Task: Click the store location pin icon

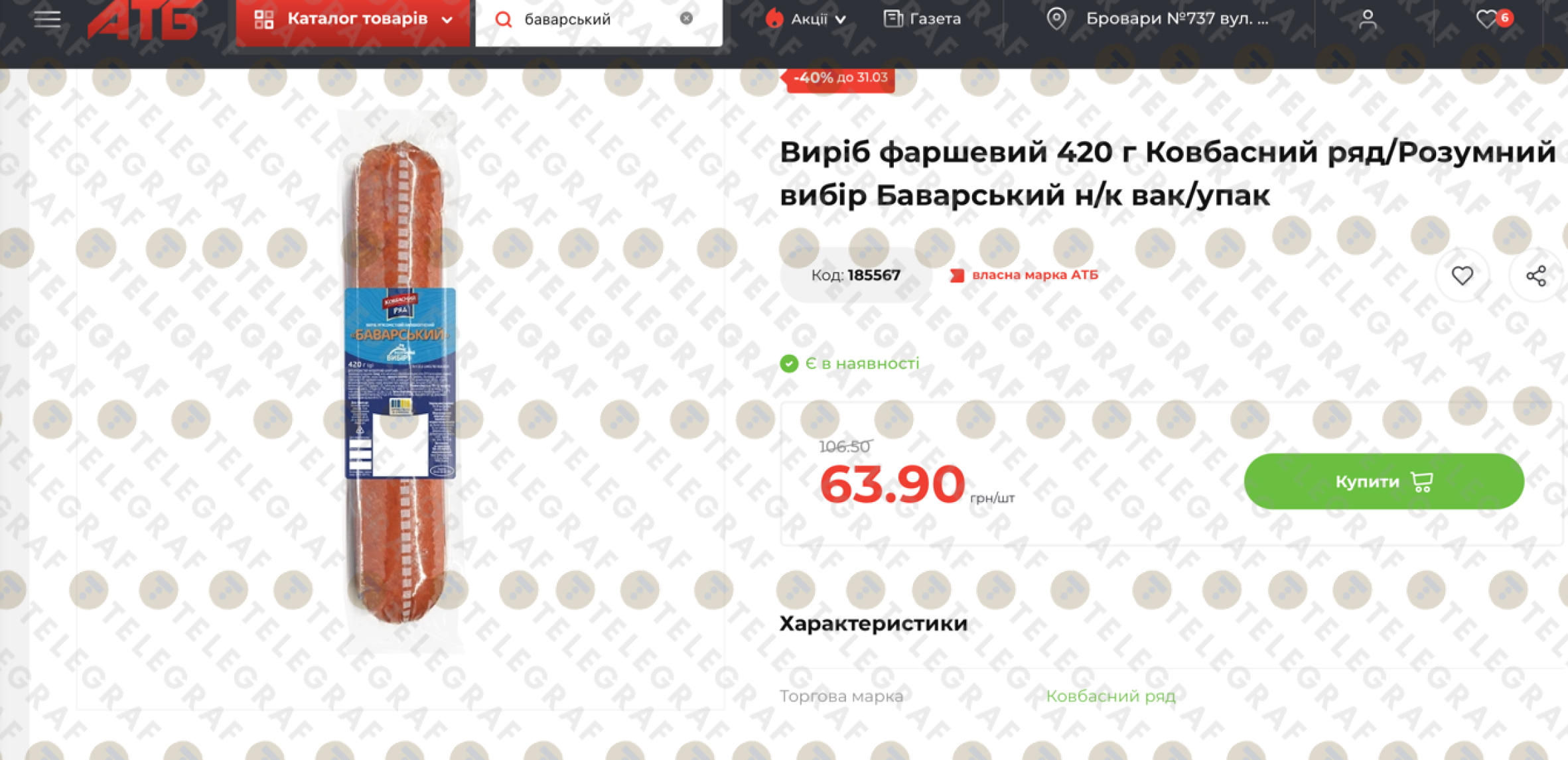Action: pyautogui.click(x=1056, y=19)
